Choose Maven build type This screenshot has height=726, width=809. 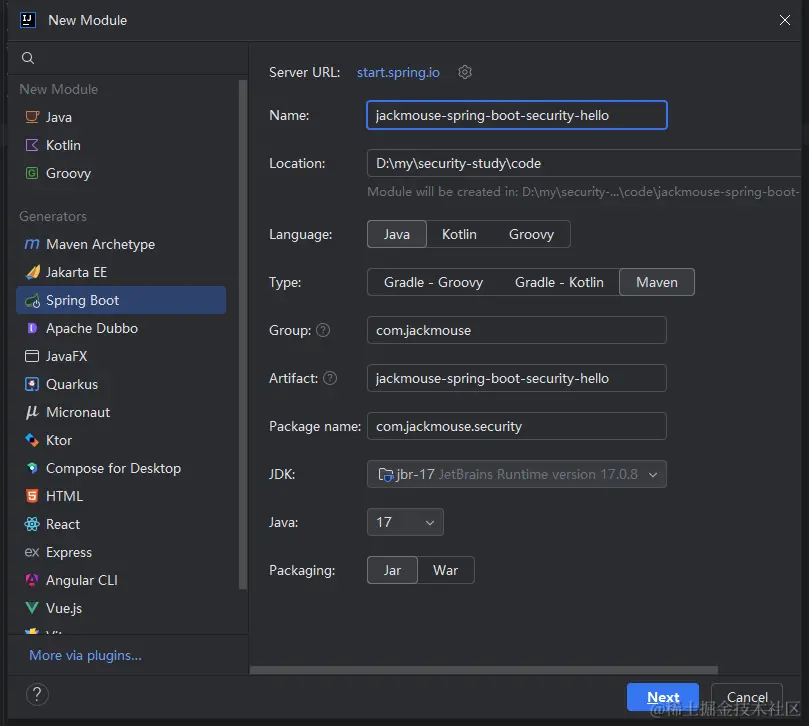[657, 282]
